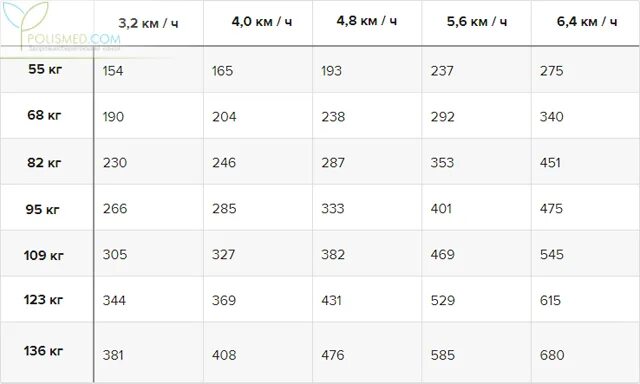Select the 6,4 км / ч column header
Viewport: 640px width, 384px height.
(587, 21)
